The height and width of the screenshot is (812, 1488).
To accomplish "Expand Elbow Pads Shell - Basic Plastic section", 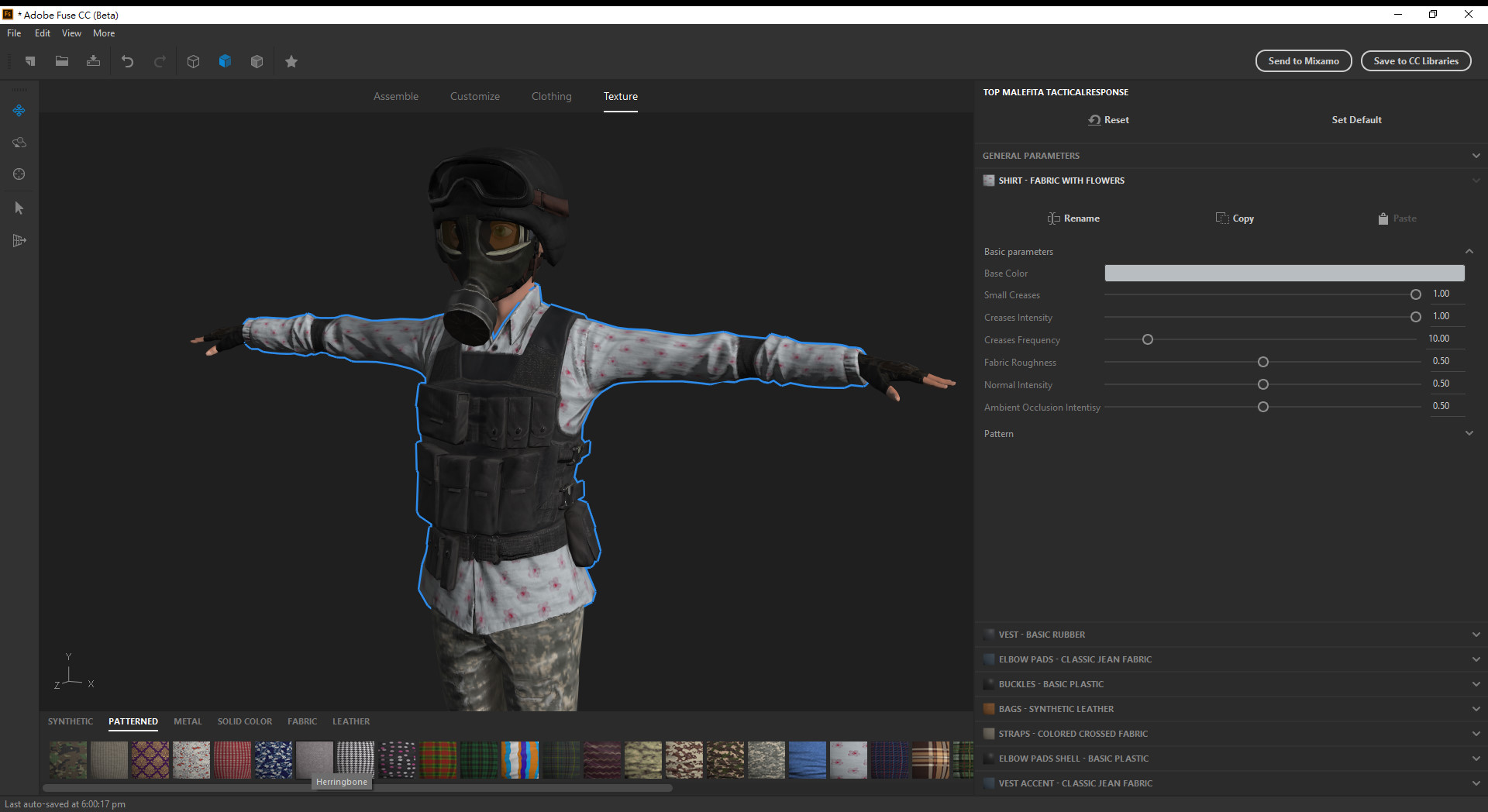I will coord(1231,759).
